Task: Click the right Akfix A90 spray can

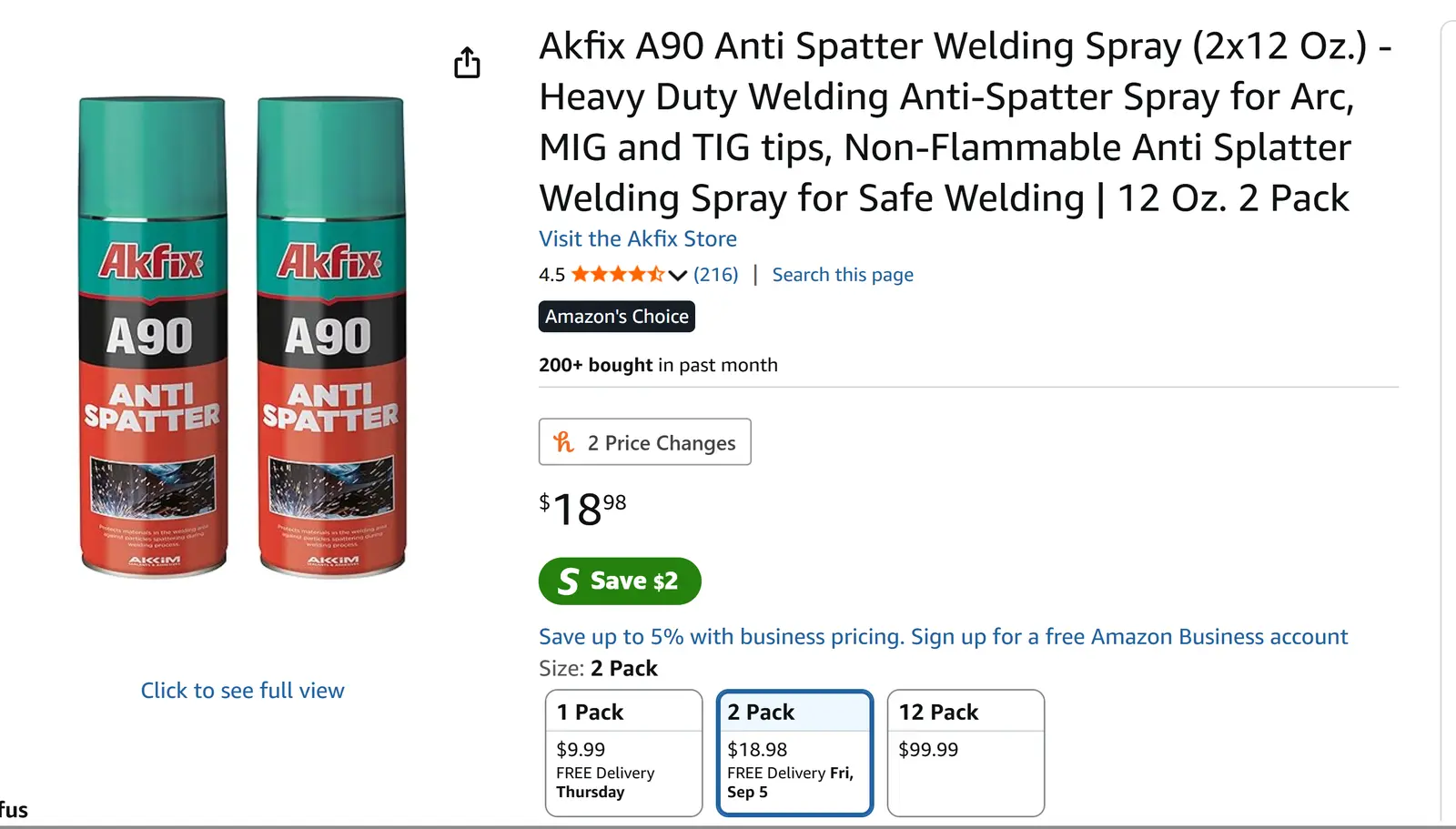Action: tap(331, 337)
